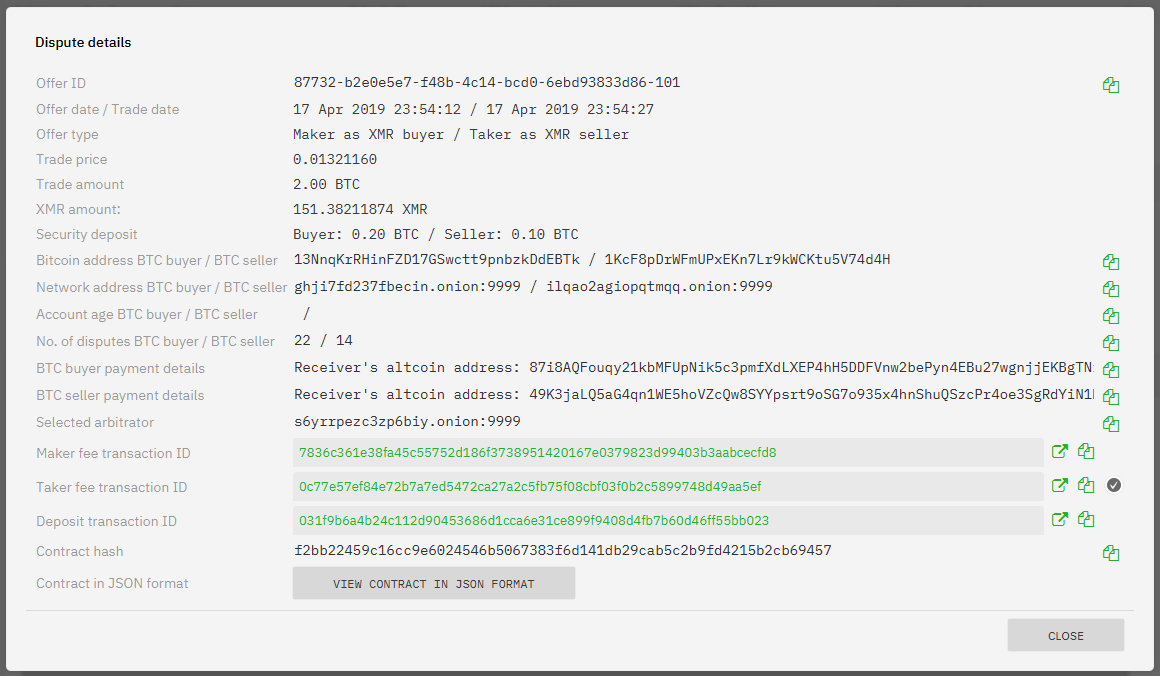Click the Deposit transaction ID hash link
1160x676 pixels.
pos(534,521)
